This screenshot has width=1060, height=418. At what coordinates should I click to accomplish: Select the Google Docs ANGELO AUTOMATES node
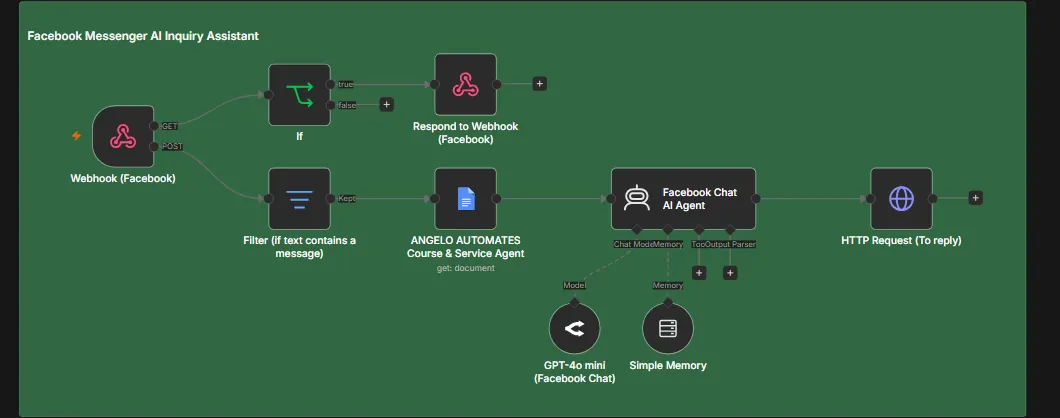pyautogui.click(x=465, y=199)
